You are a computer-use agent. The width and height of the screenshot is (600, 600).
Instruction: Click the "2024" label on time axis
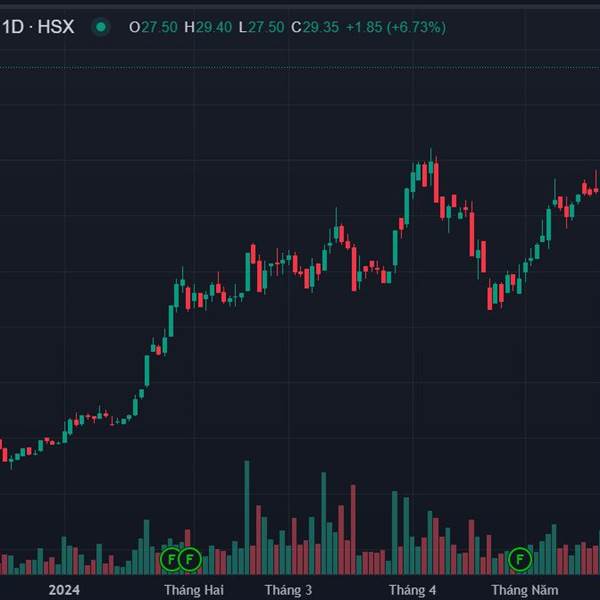click(x=64, y=590)
